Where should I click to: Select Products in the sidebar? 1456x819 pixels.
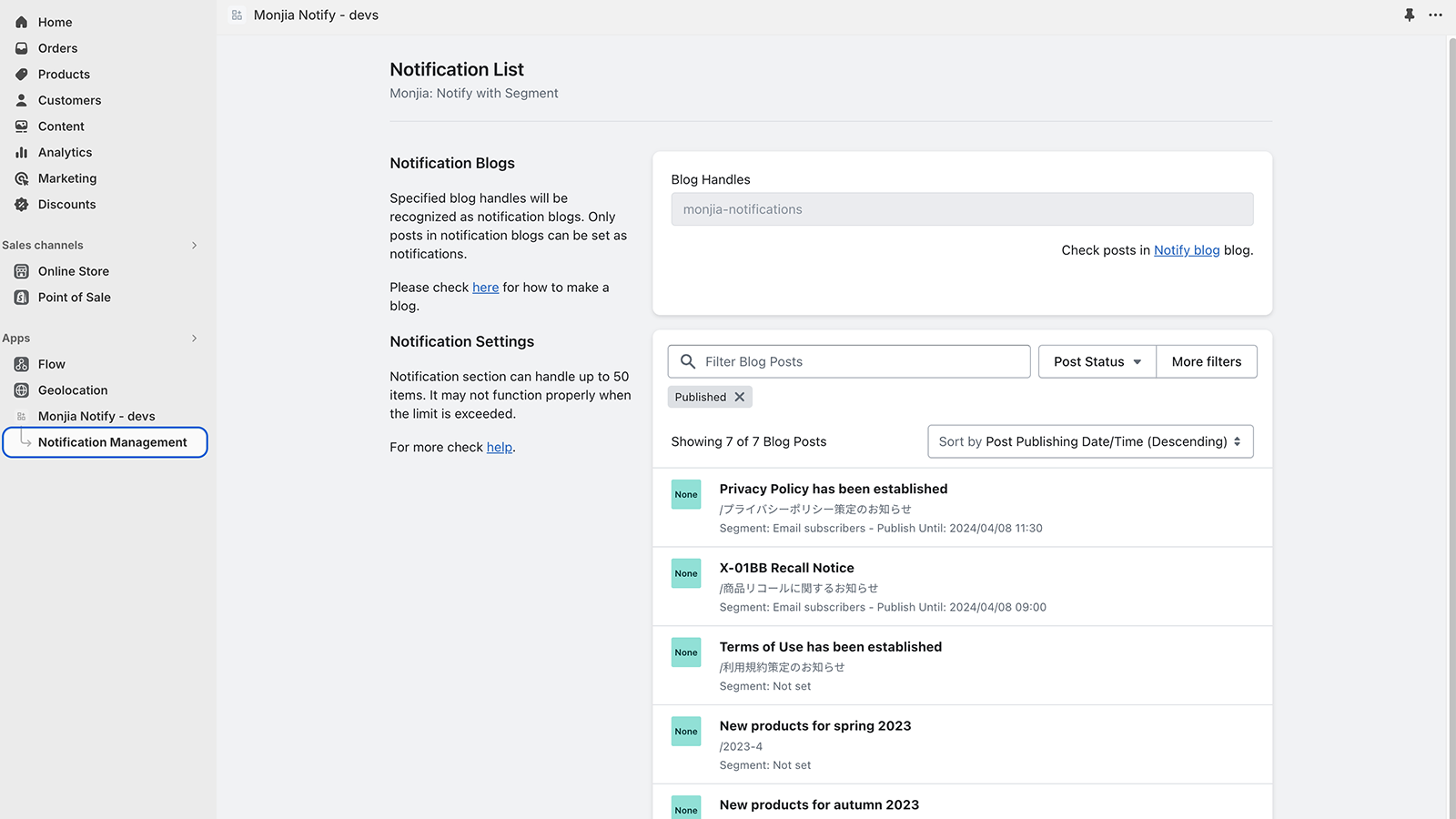(x=63, y=74)
